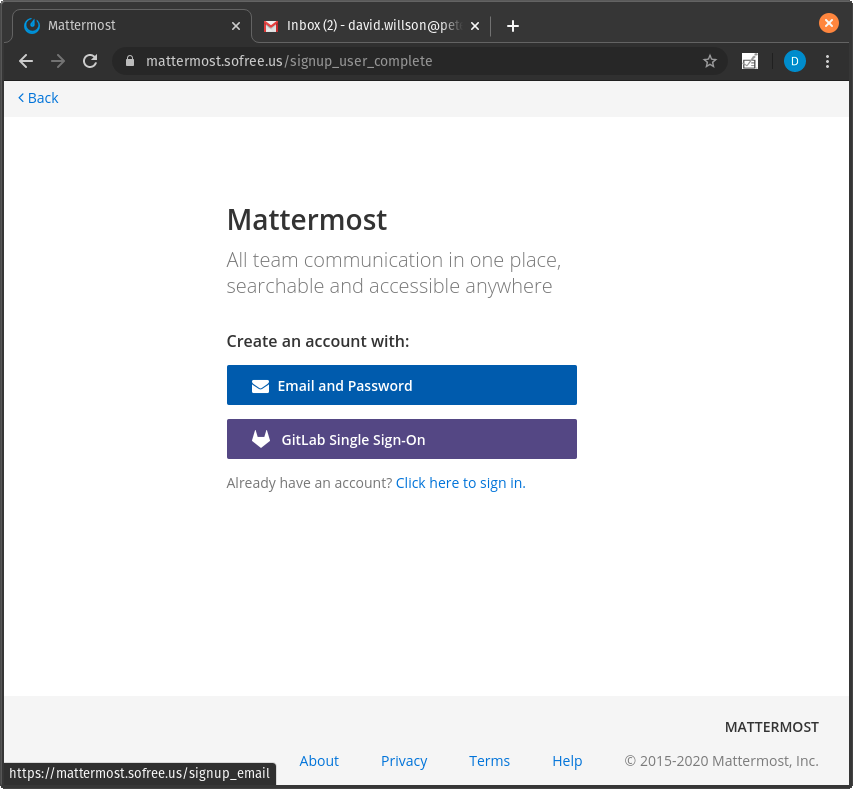Click the browser back arrow
853x789 pixels.
26,61
